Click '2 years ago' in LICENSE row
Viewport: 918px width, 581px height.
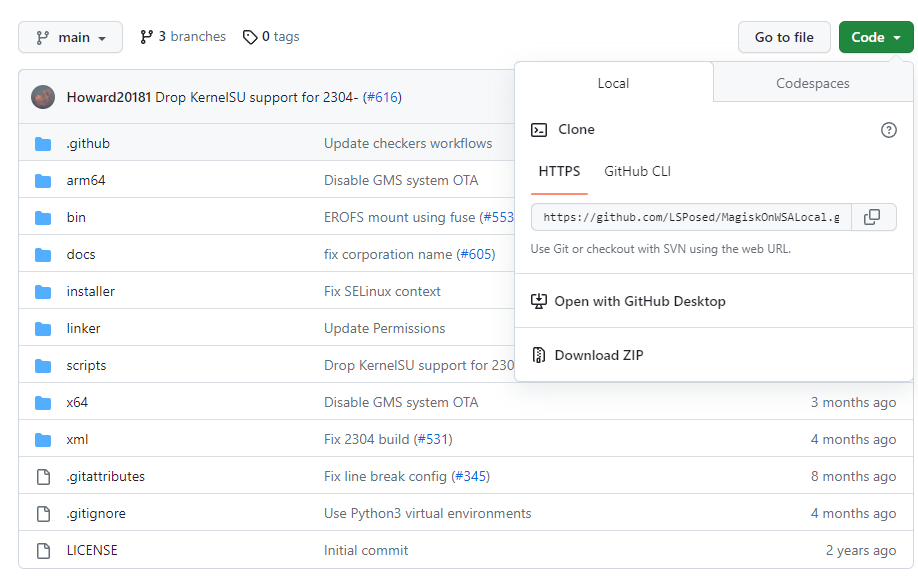(861, 551)
